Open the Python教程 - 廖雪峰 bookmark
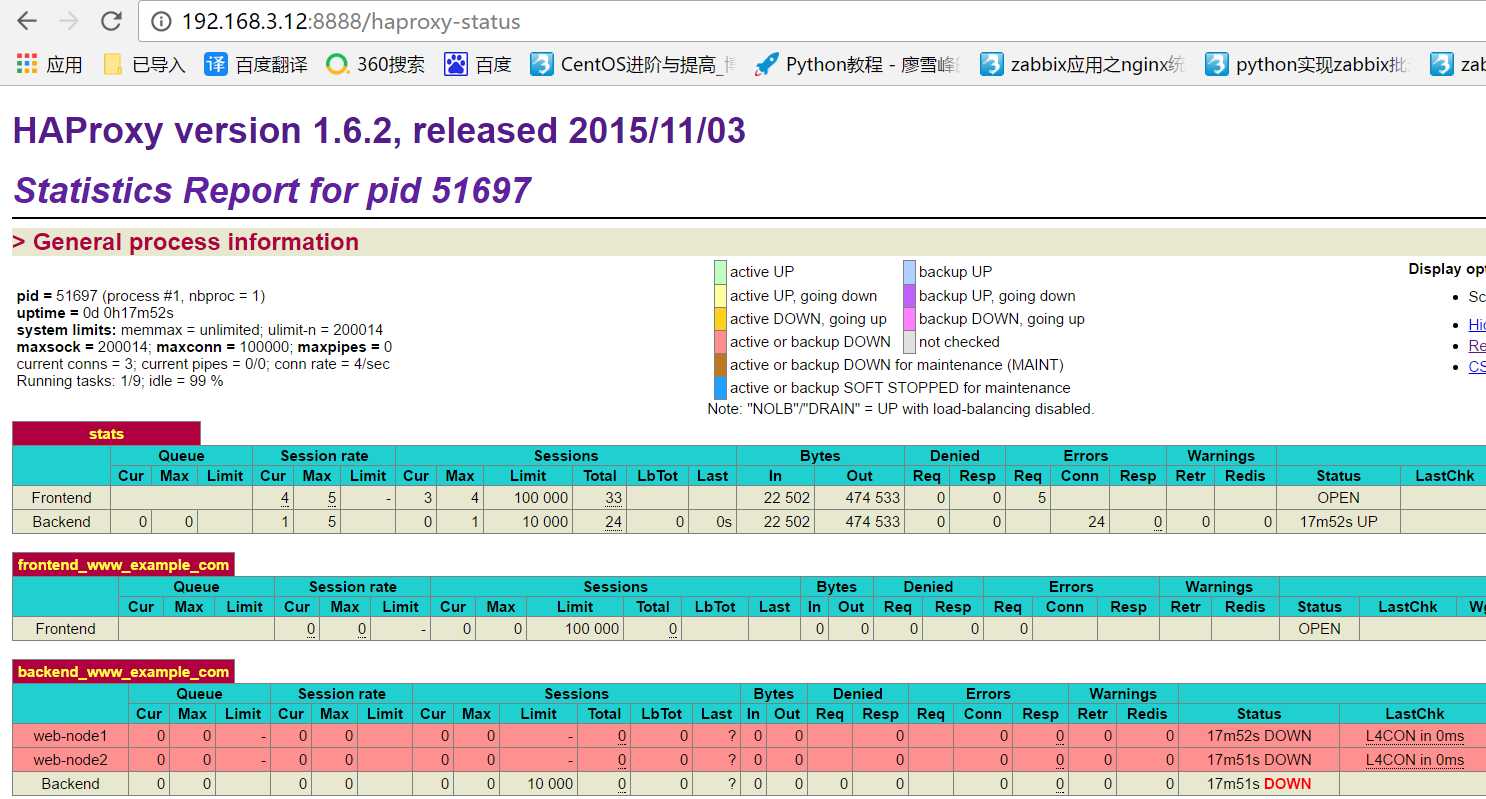 (x=858, y=64)
